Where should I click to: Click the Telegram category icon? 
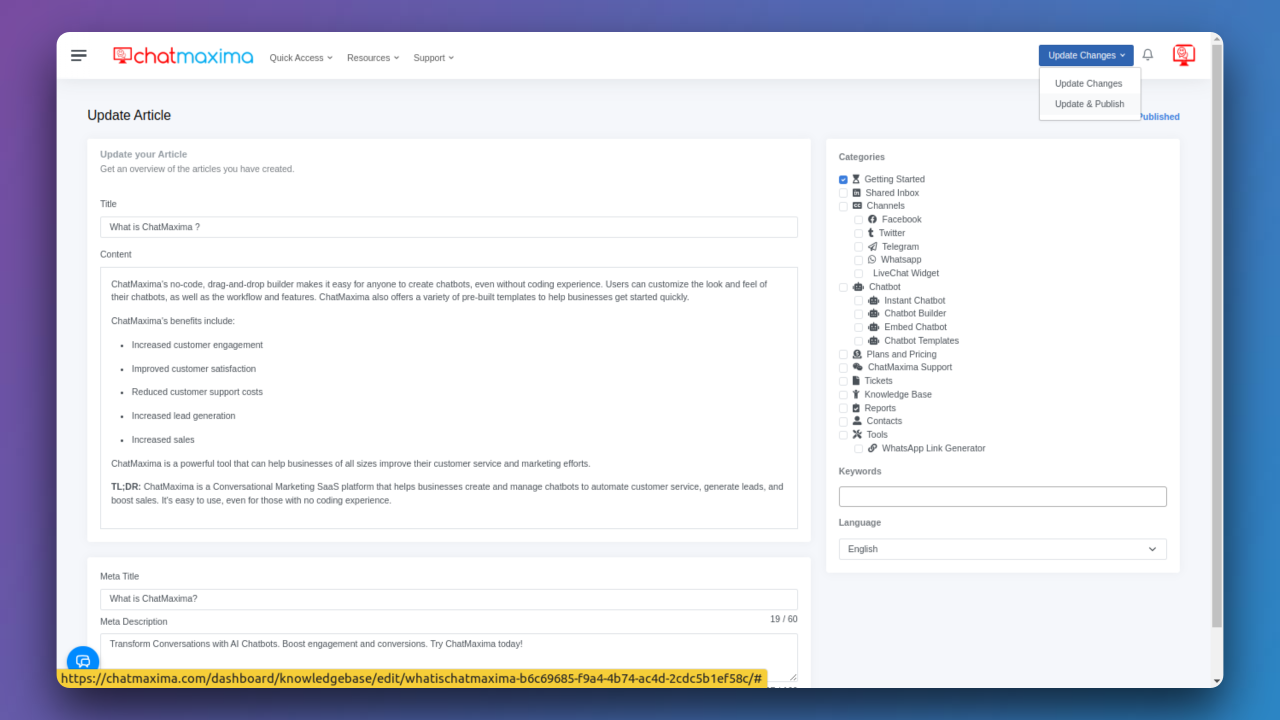click(x=872, y=246)
